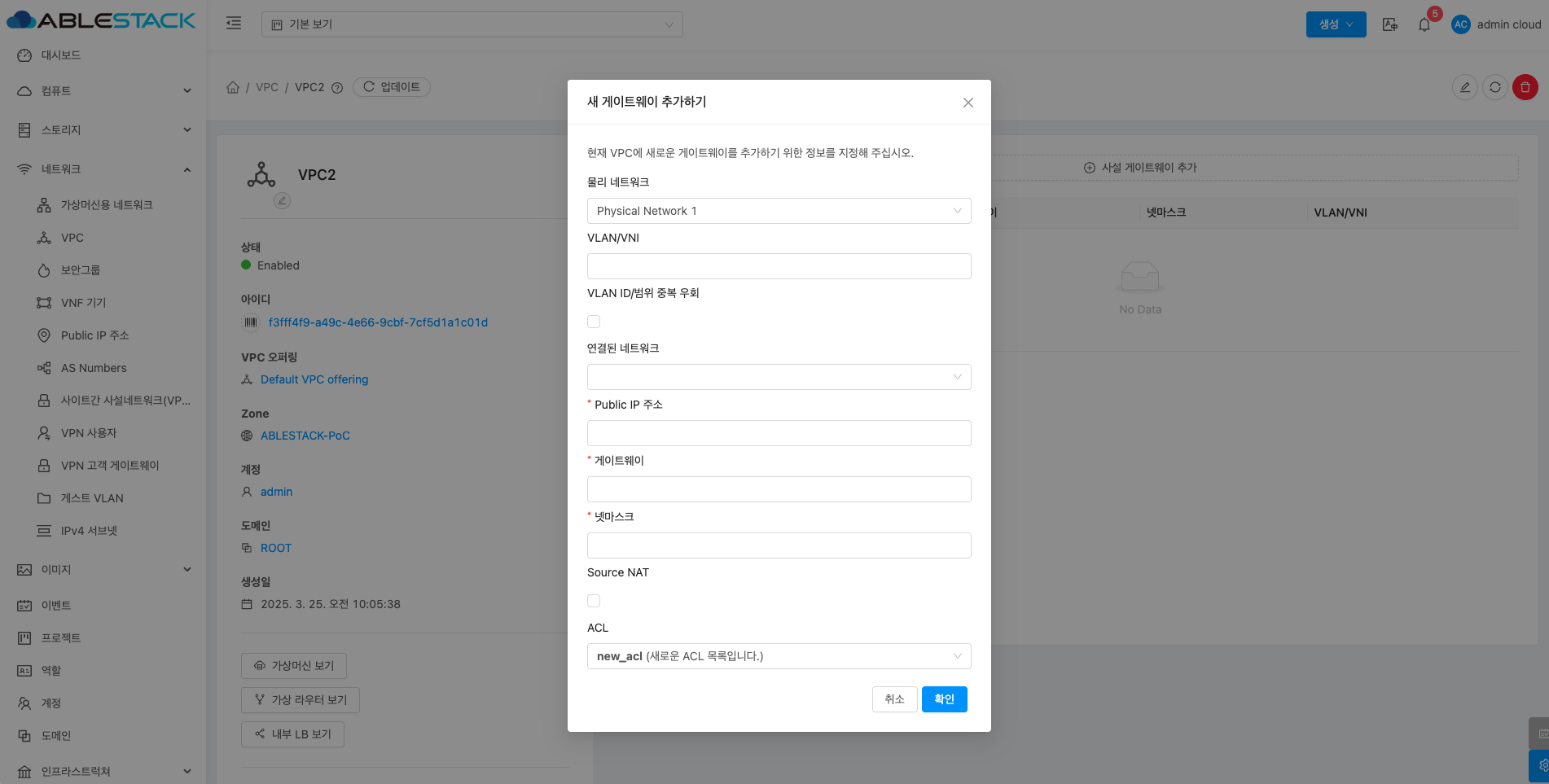The width and height of the screenshot is (1549, 784).
Task: Open AS Numbers in the sidebar
Action: point(103,368)
